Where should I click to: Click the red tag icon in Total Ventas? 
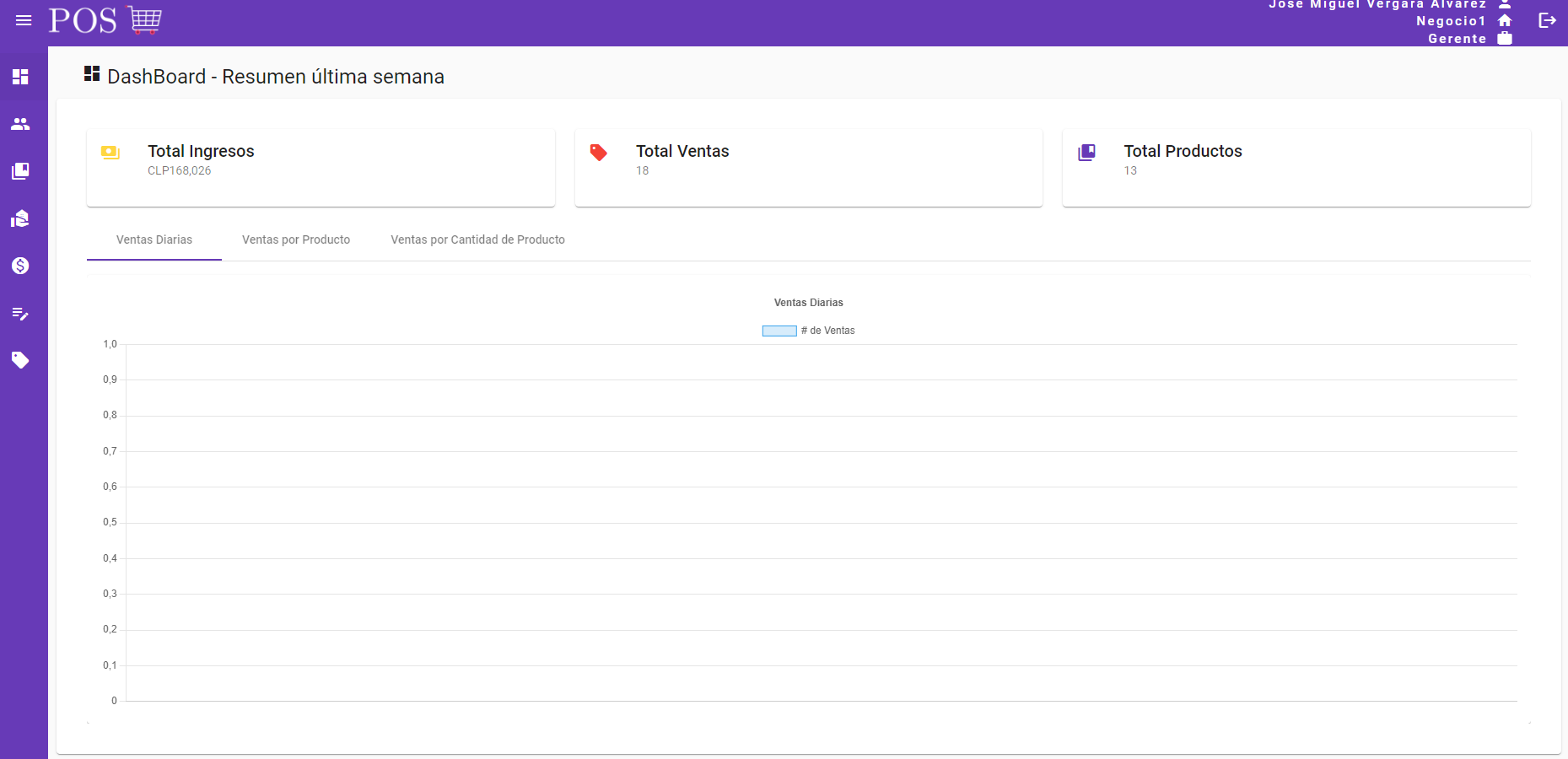[598, 153]
